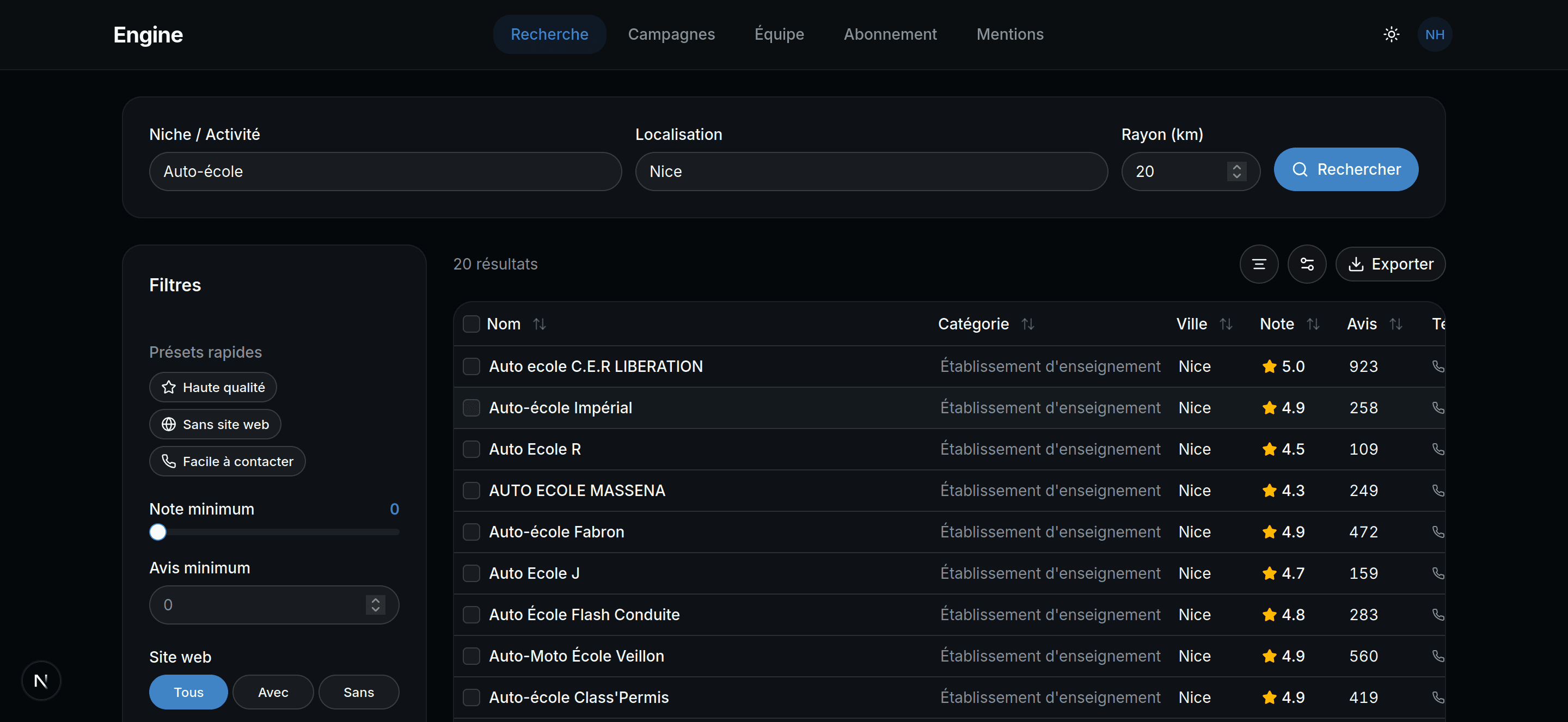Click phone icon for Auto École Flash Conduite
The image size is (1568, 722).
pos(1438,614)
